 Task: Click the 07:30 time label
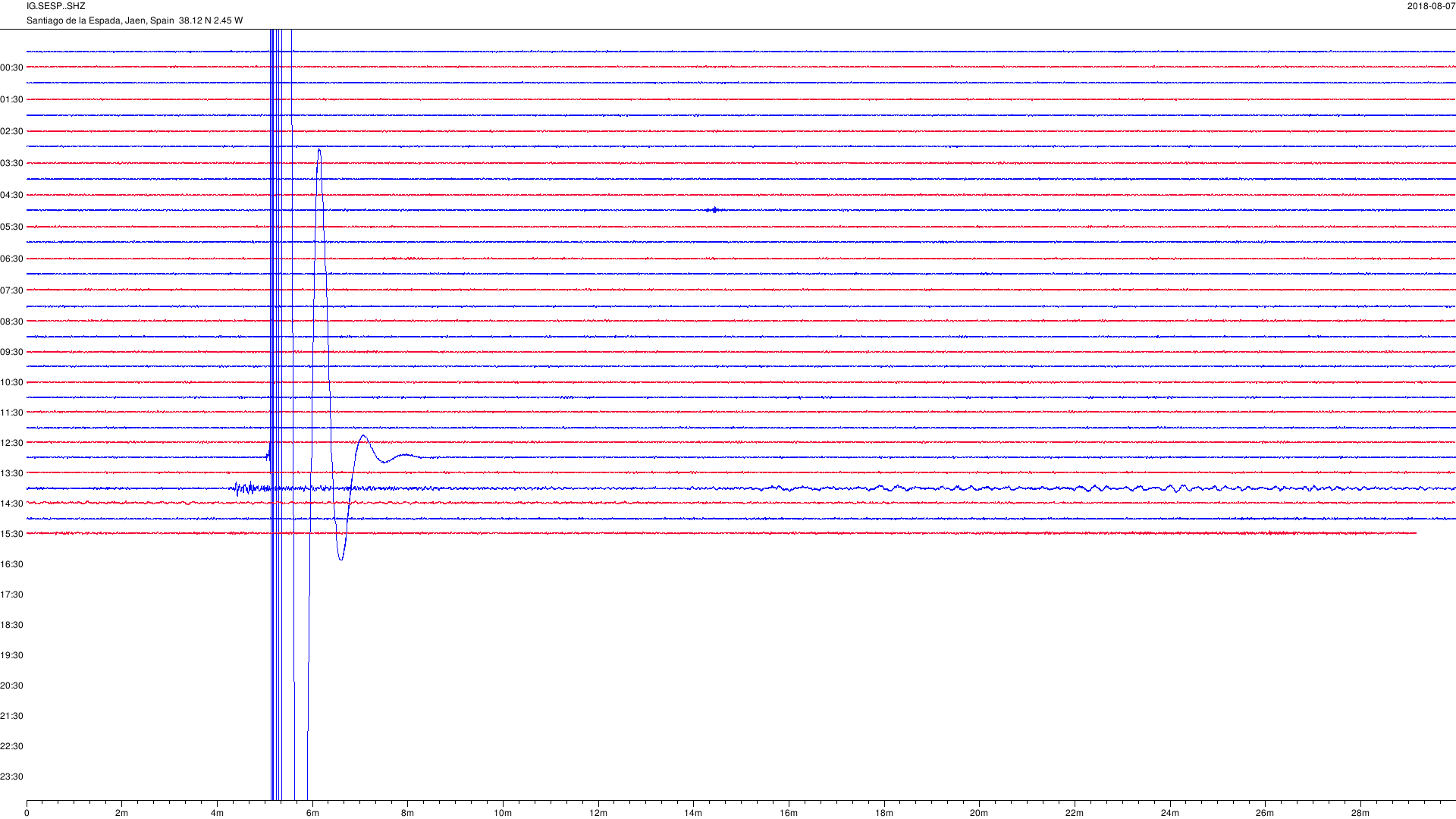(11, 290)
